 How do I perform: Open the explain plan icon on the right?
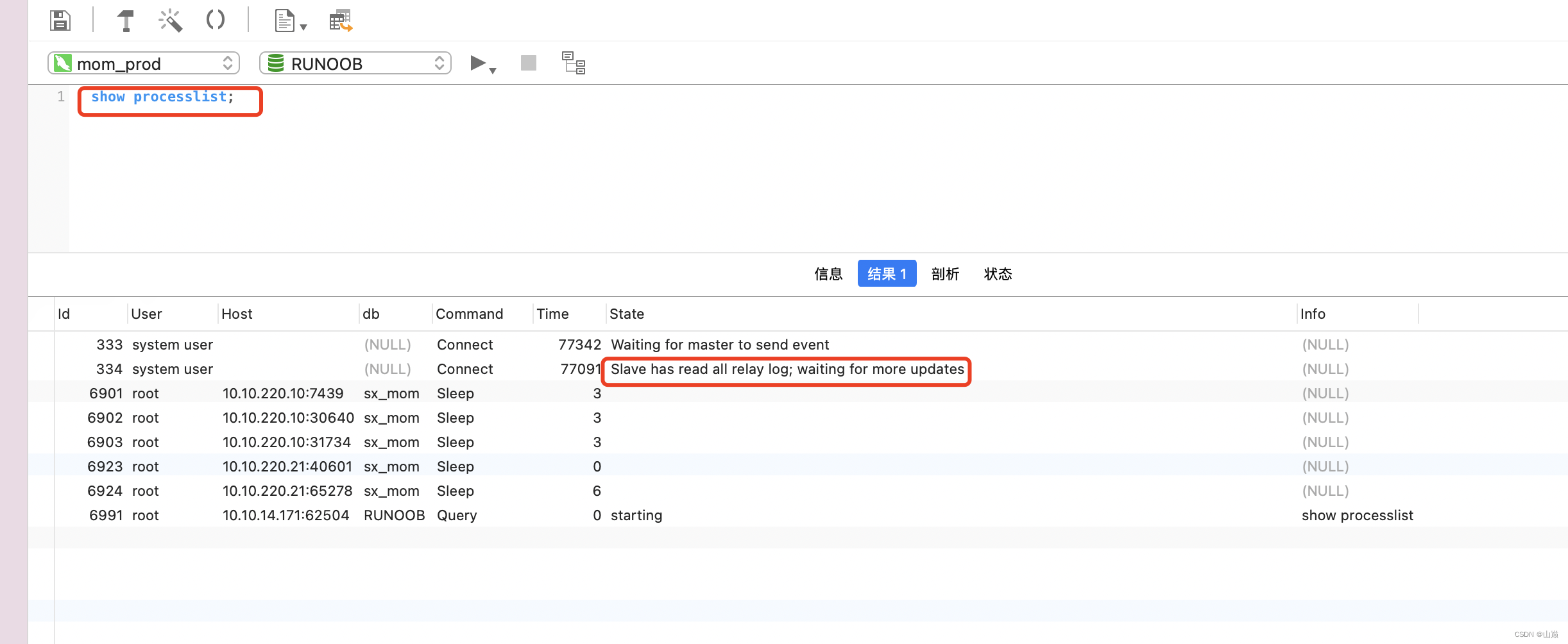point(572,62)
